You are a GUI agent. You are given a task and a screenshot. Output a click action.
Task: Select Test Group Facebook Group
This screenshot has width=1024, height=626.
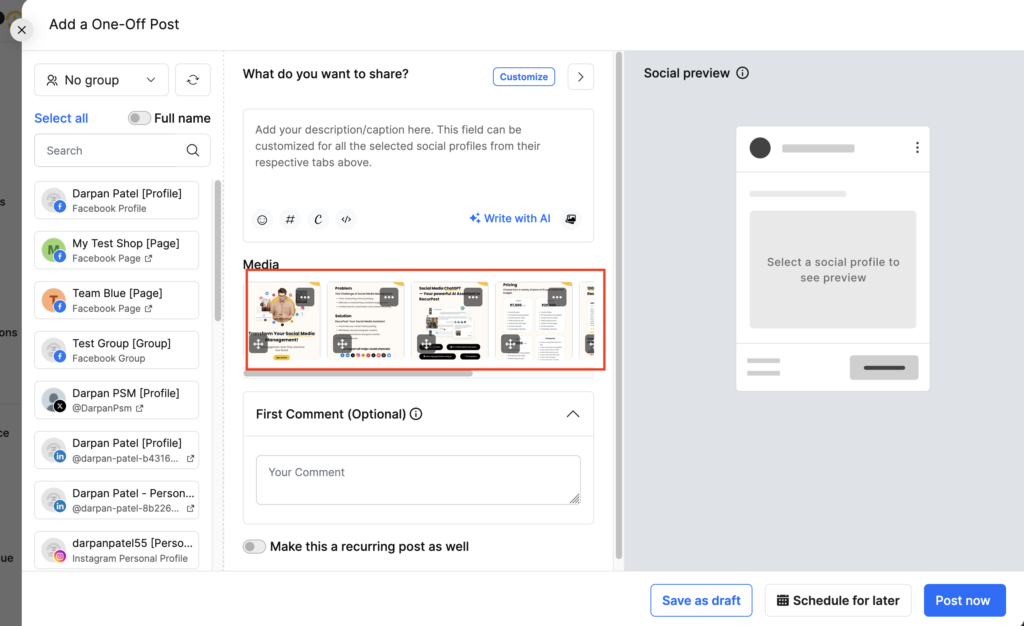tap(116, 350)
